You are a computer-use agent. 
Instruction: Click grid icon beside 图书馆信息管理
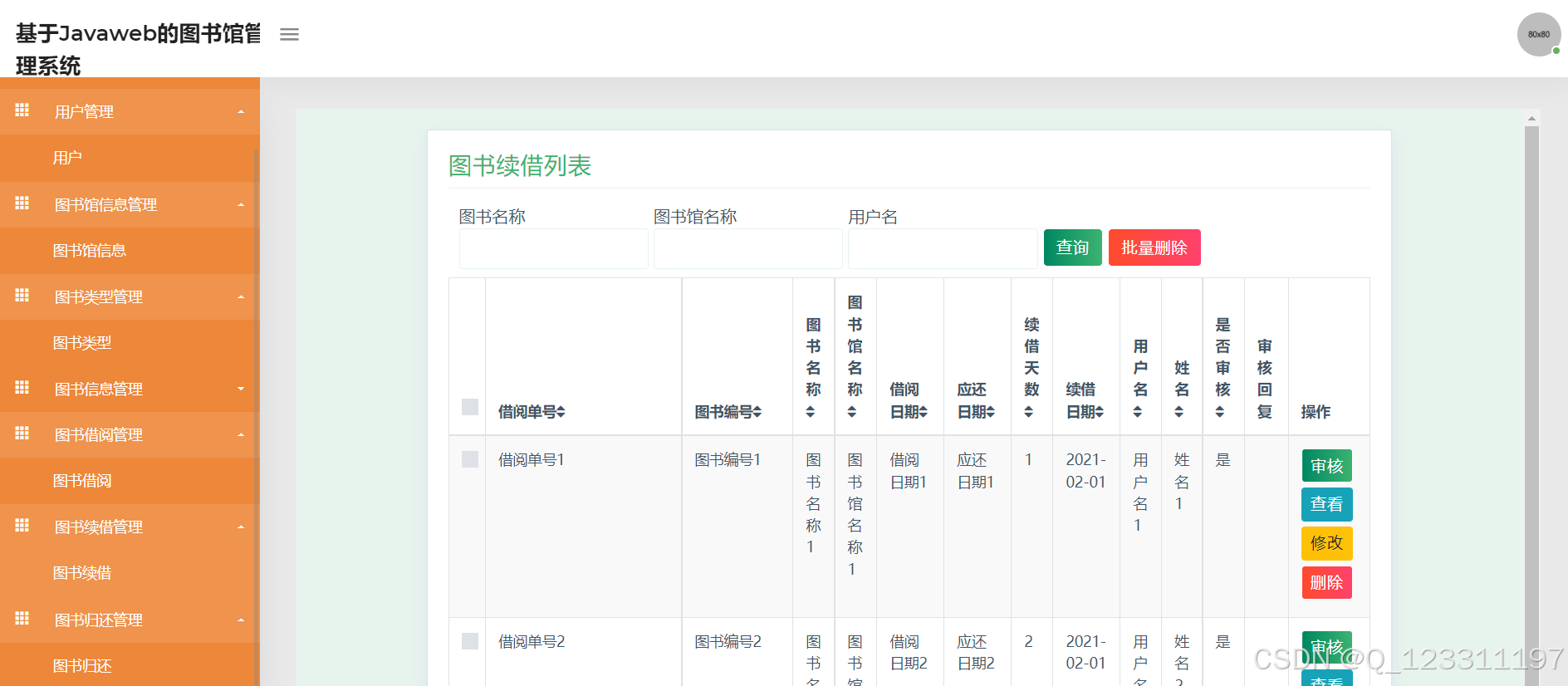pyautogui.click(x=22, y=203)
